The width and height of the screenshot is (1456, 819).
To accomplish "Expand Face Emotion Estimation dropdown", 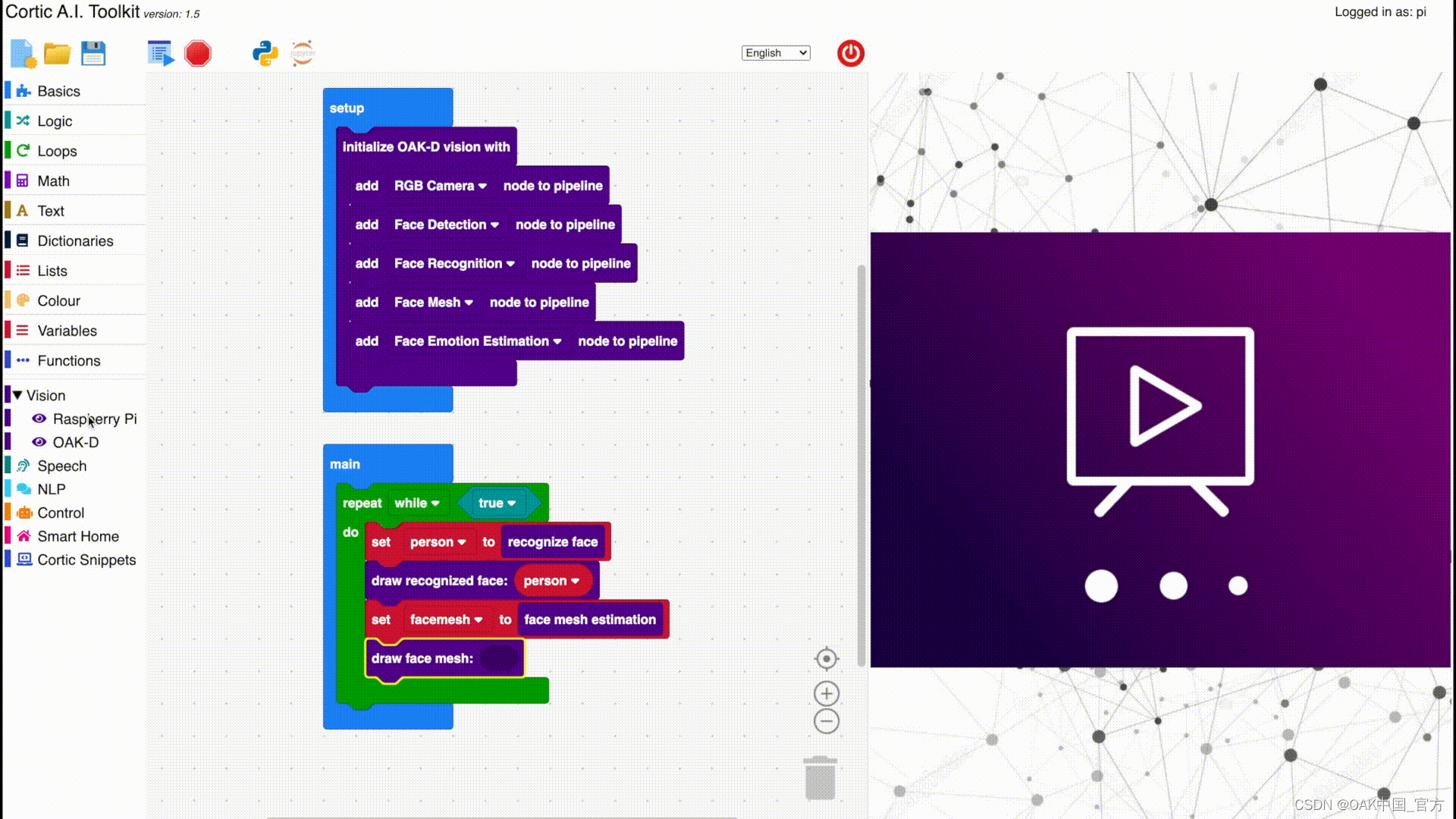I will 557,341.
